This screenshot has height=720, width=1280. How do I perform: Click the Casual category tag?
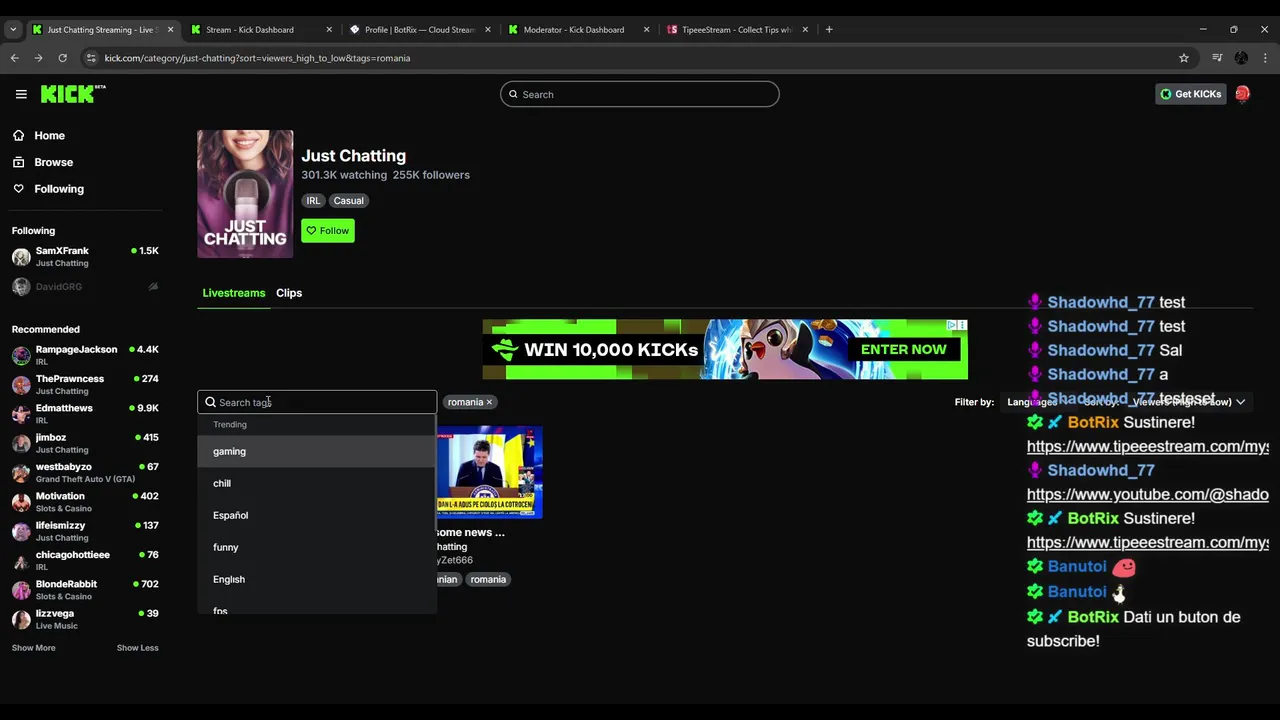[x=349, y=201]
